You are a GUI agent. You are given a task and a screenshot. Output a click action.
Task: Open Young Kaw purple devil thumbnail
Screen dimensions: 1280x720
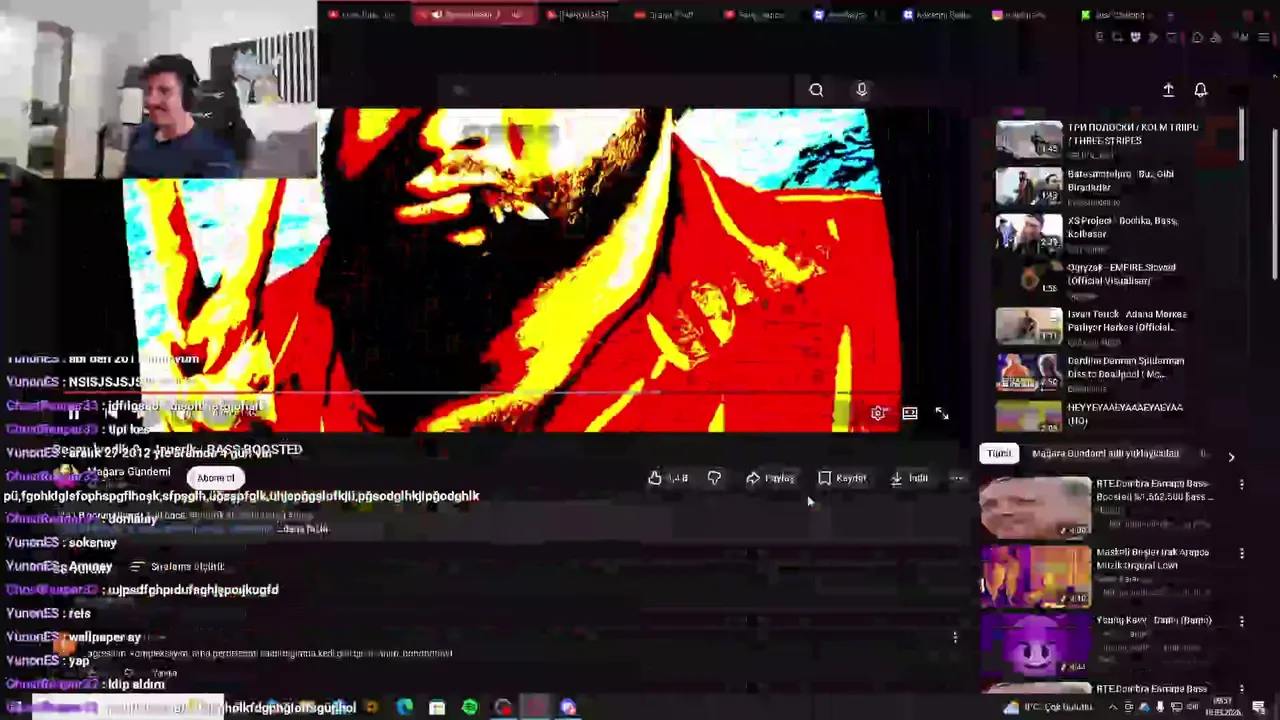(1035, 643)
